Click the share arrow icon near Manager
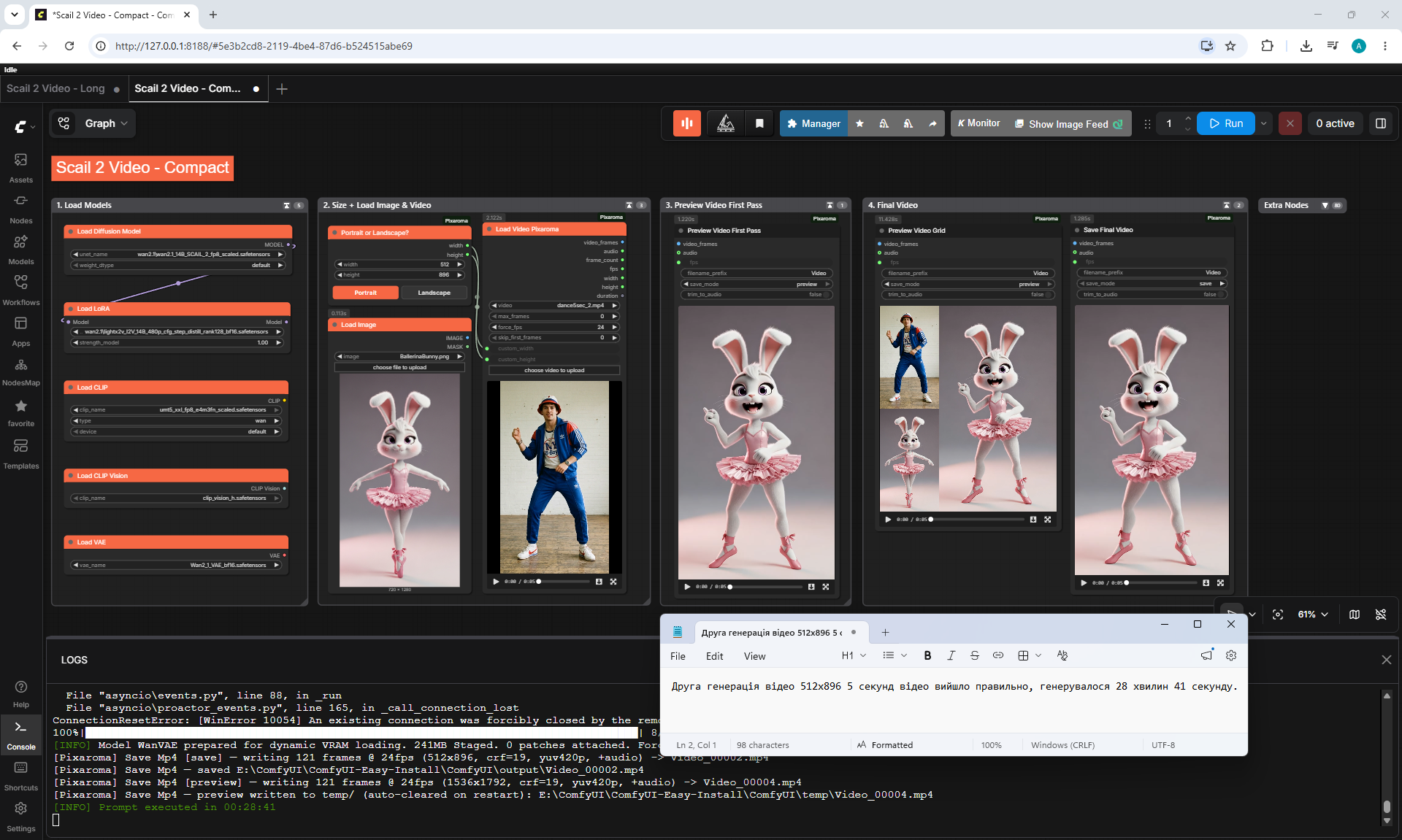Screen dimensions: 1402x840 932,123
